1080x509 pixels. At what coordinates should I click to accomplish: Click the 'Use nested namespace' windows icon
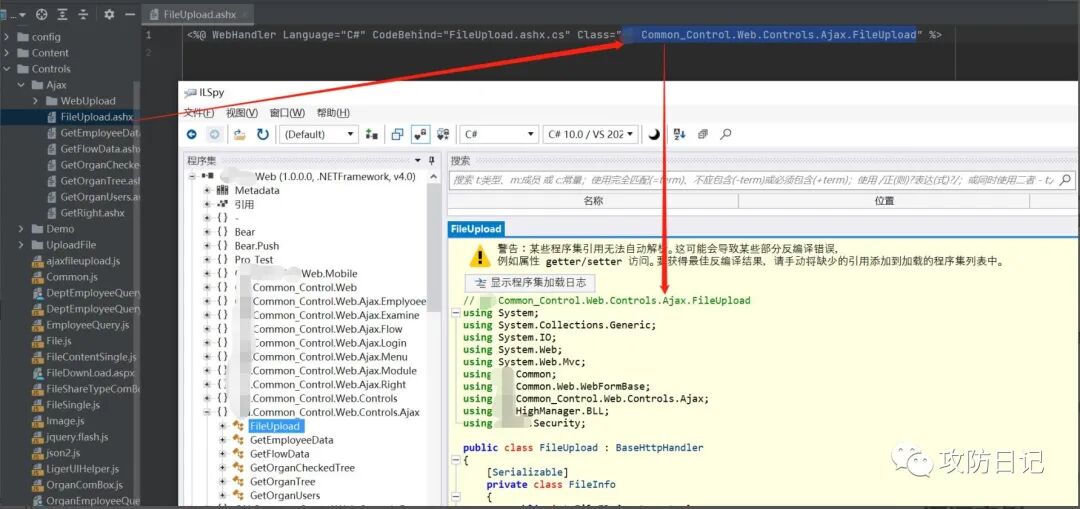point(397,134)
